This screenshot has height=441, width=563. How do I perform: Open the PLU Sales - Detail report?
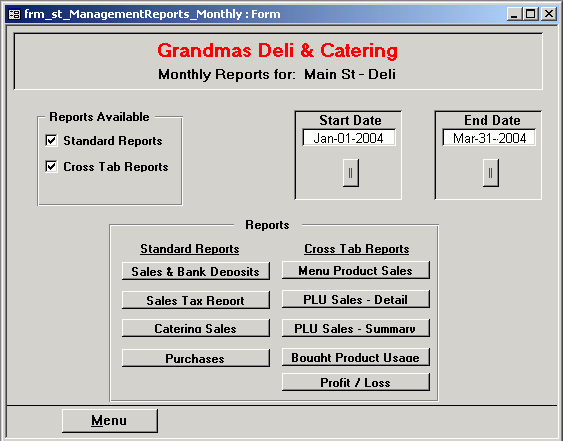coord(356,299)
